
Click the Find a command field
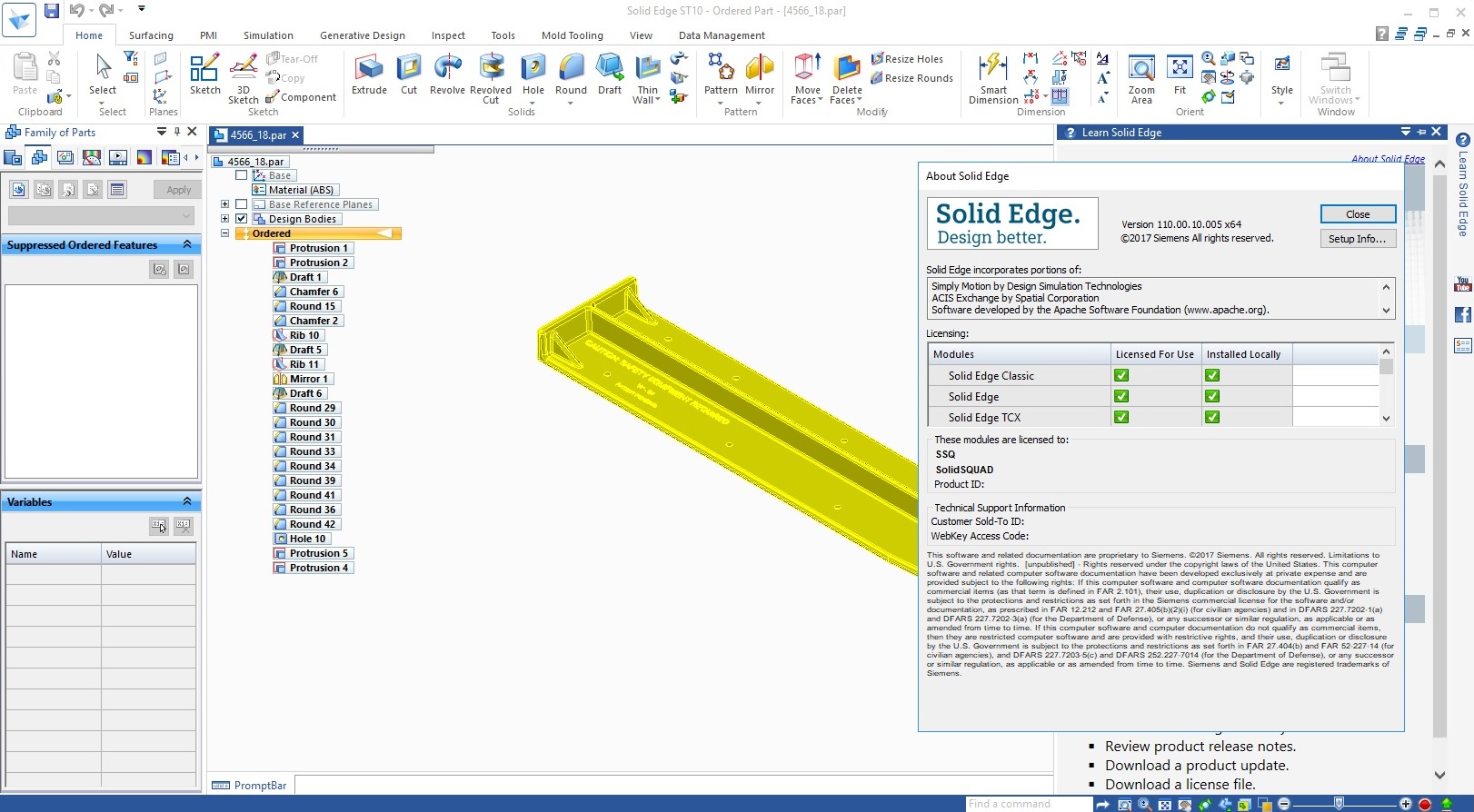[x=1027, y=804]
